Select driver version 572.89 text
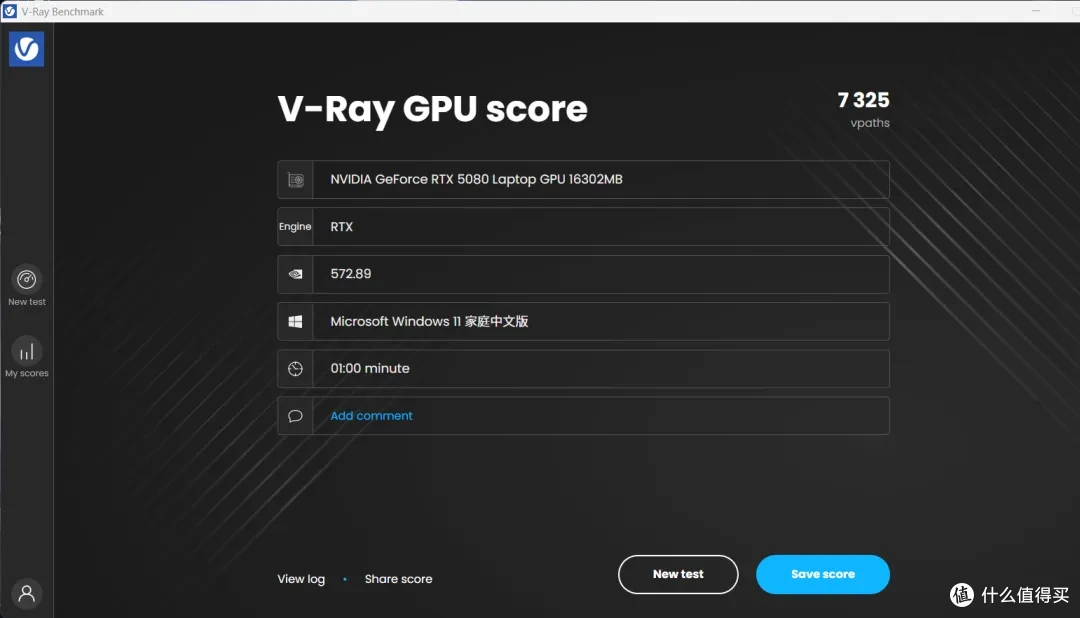This screenshot has height=618, width=1080. (351, 274)
